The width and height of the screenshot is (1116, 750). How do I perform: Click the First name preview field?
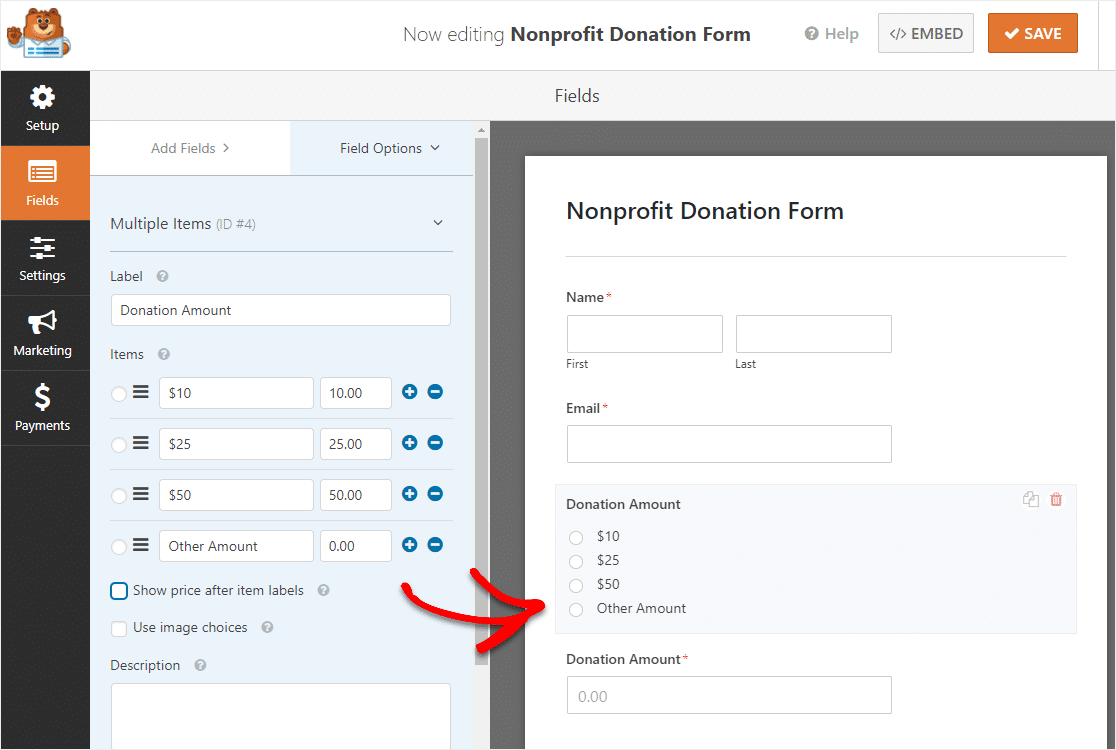click(645, 334)
